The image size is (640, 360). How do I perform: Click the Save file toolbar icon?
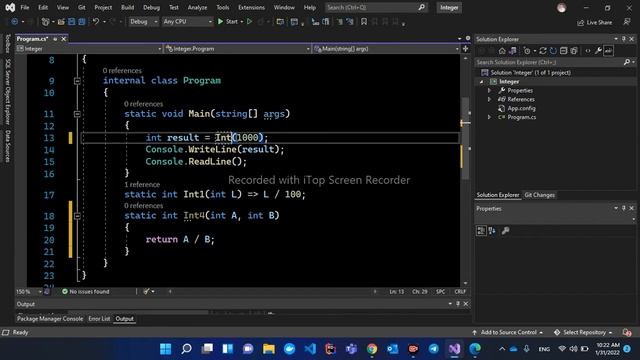click(x=71, y=22)
